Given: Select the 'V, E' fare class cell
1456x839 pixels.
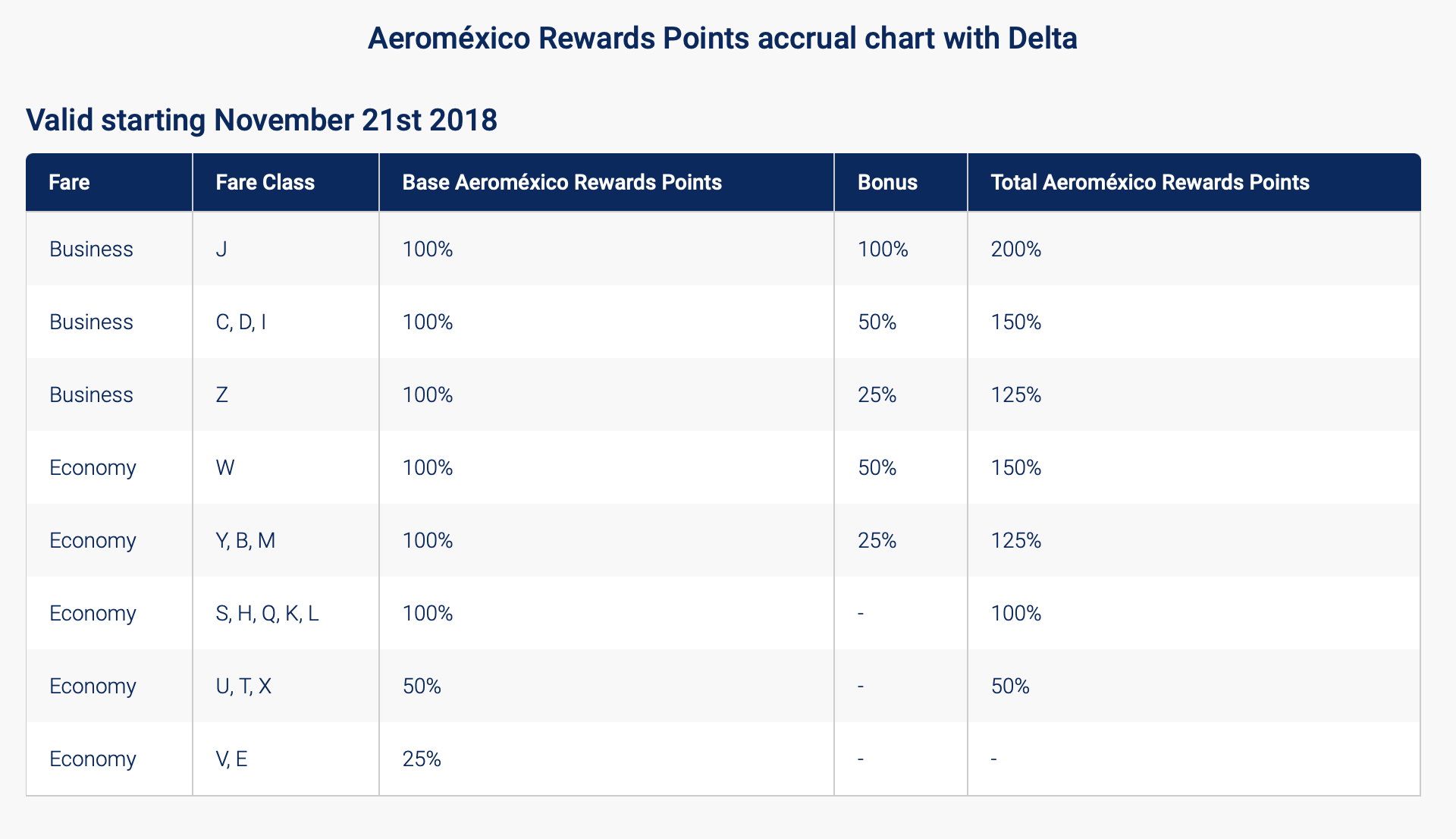Looking at the screenshot, I should click(231, 759).
